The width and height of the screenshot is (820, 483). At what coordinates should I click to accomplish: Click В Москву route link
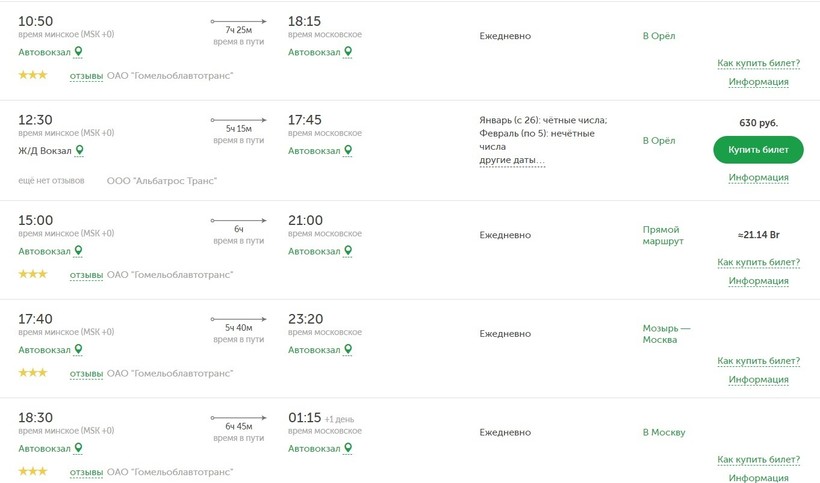664,433
